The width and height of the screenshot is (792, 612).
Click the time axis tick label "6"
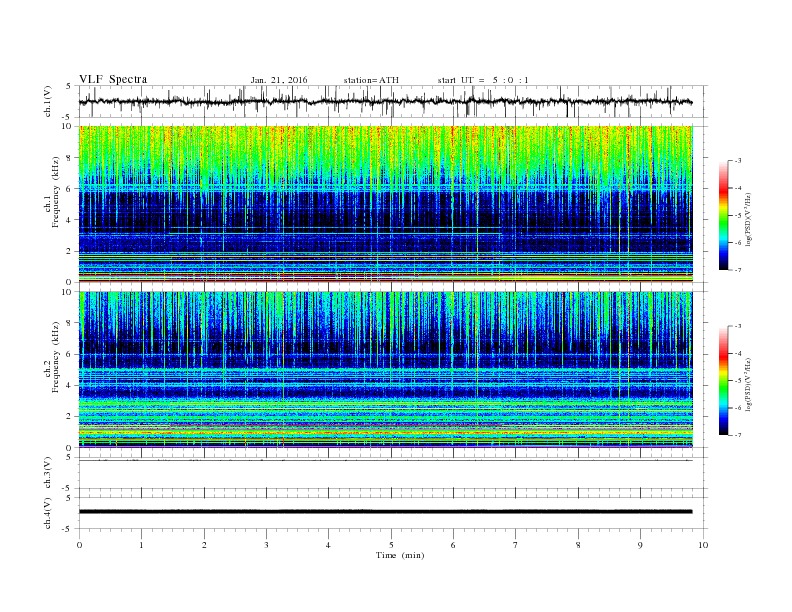coord(453,545)
